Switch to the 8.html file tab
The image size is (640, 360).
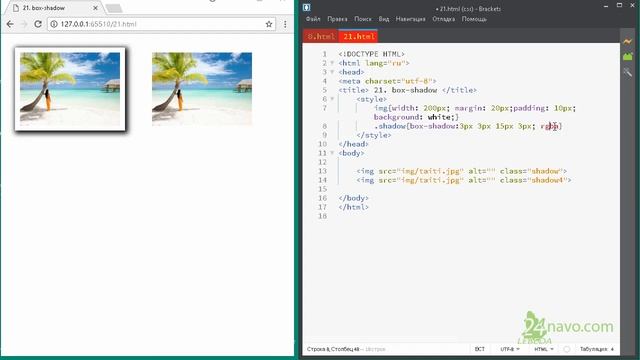pos(321,36)
